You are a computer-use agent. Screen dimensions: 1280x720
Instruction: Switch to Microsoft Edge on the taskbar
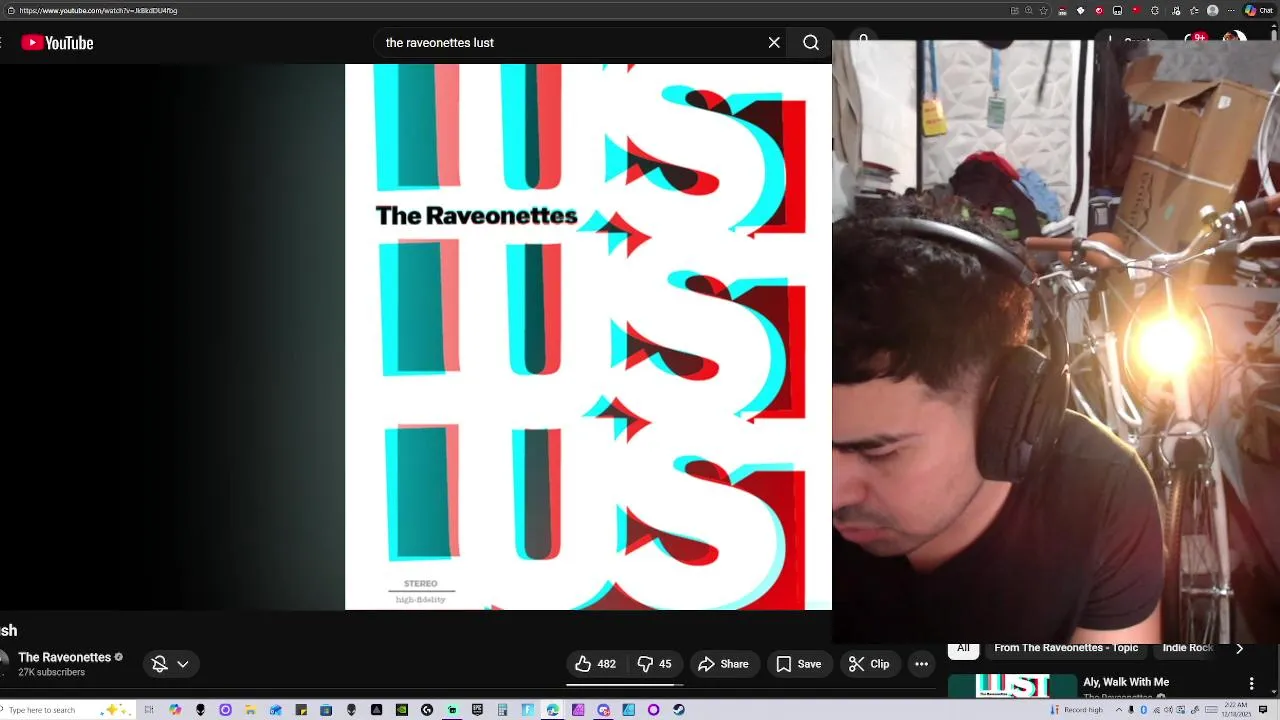[x=552, y=710]
